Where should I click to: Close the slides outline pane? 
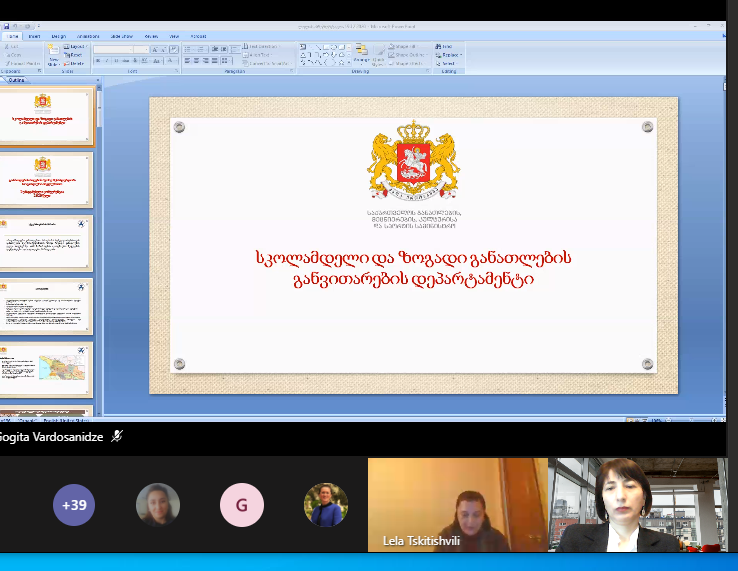[98, 80]
